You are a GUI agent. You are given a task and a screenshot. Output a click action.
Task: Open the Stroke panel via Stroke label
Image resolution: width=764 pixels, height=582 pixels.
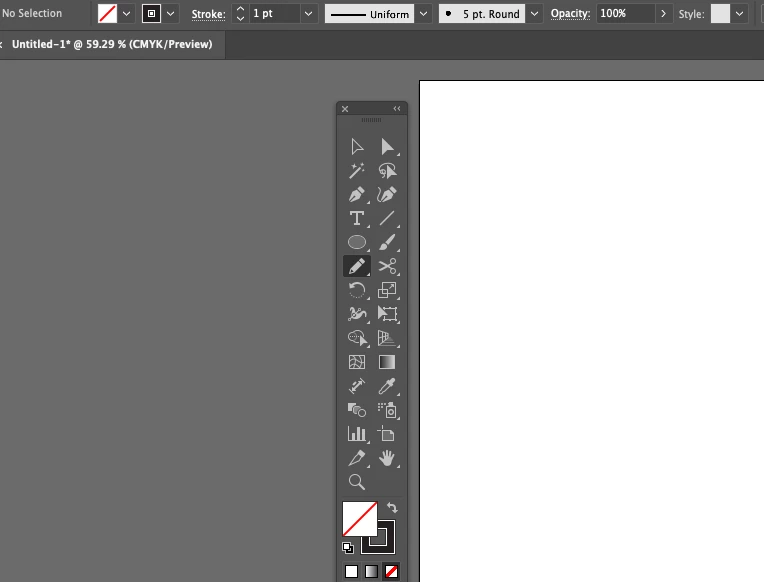point(209,14)
